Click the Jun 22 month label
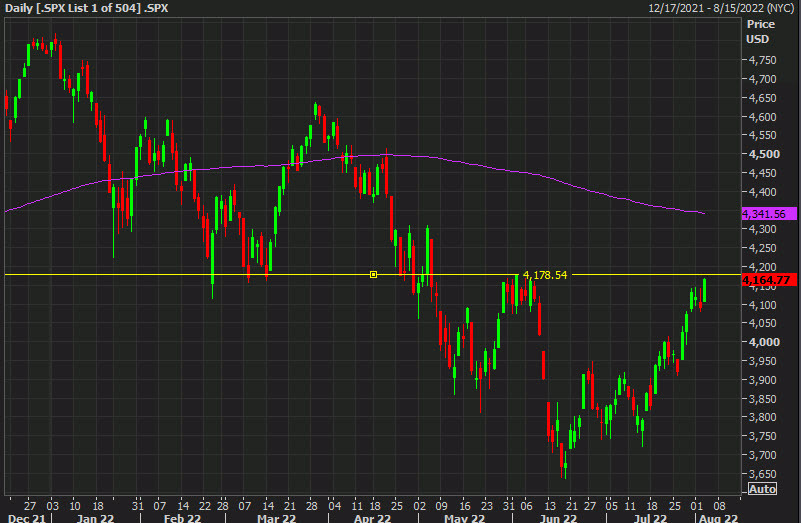The height and width of the screenshot is (523, 801). pos(558,518)
